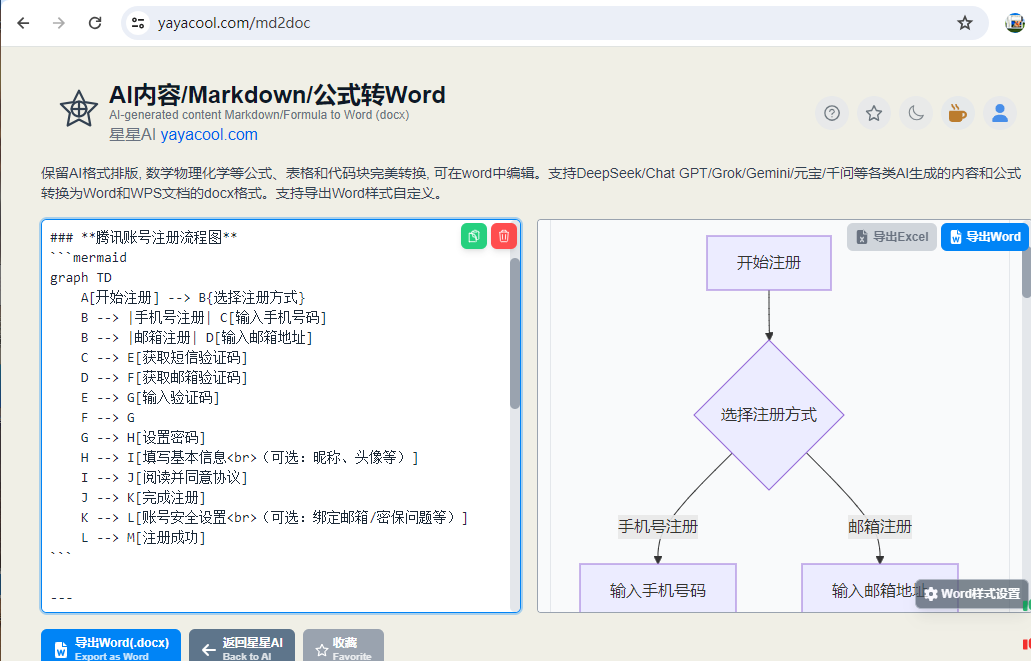Copy editor content with green copy icon
The width and height of the screenshot is (1031, 661).
[474, 236]
